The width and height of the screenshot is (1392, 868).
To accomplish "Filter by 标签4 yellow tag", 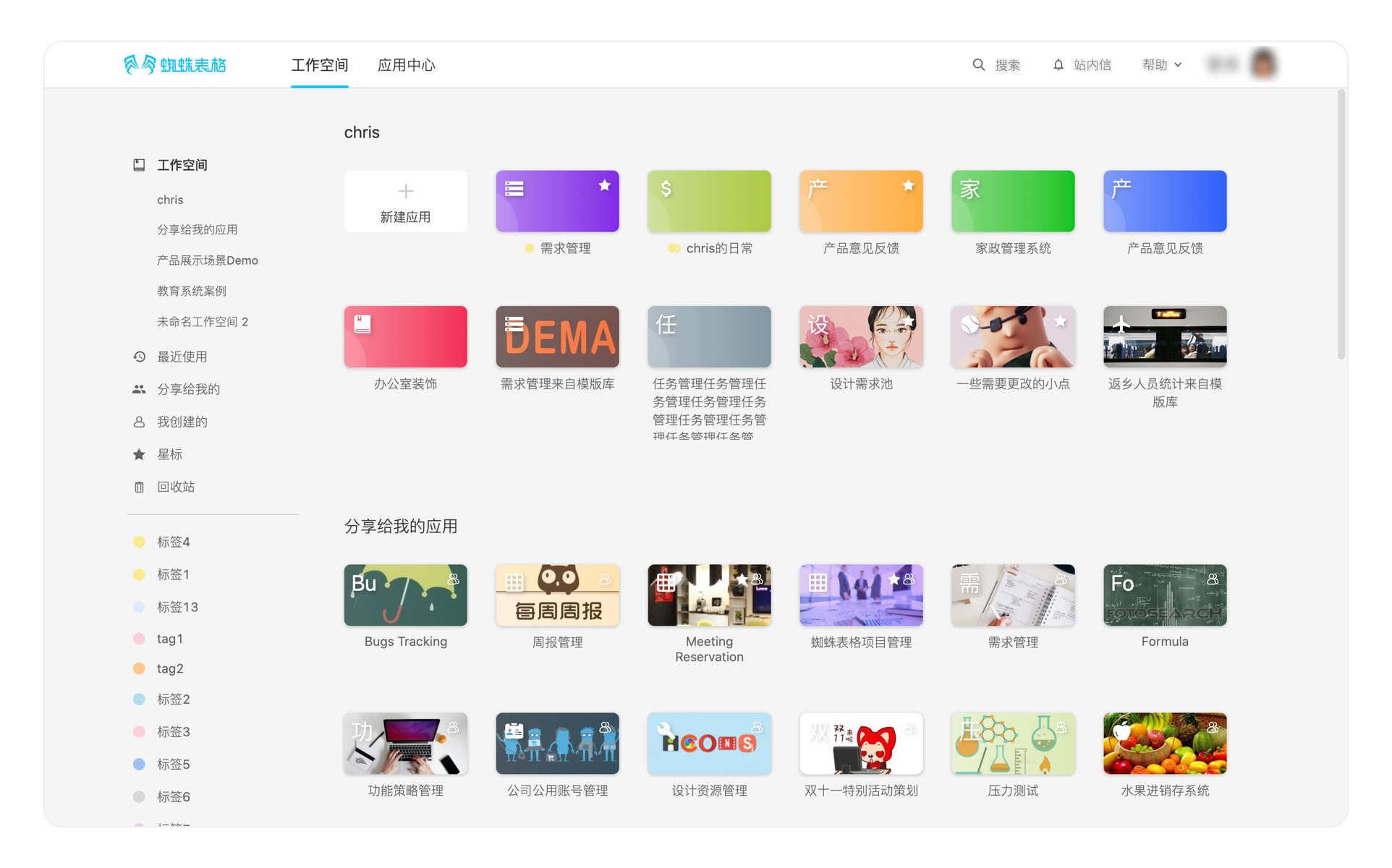I will click(x=139, y=542).
